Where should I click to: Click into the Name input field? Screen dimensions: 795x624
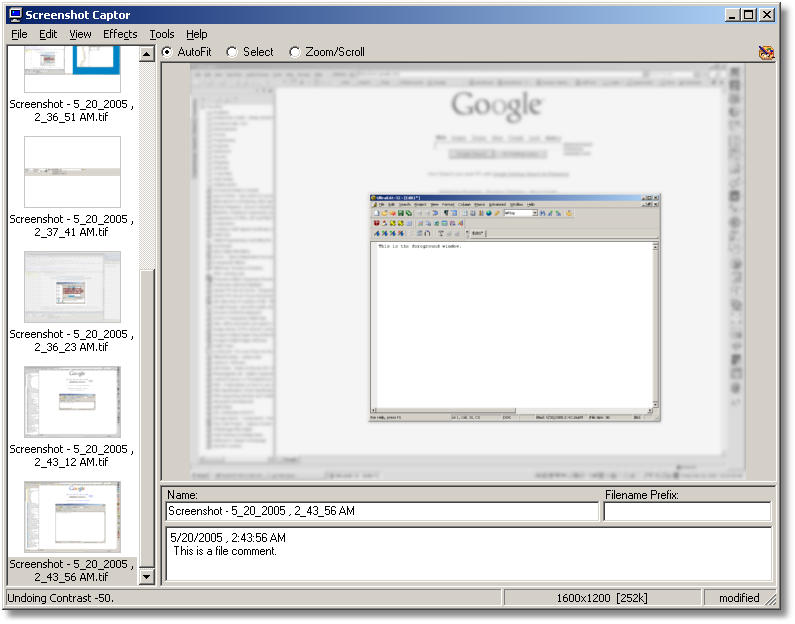[x=382, y=511]
